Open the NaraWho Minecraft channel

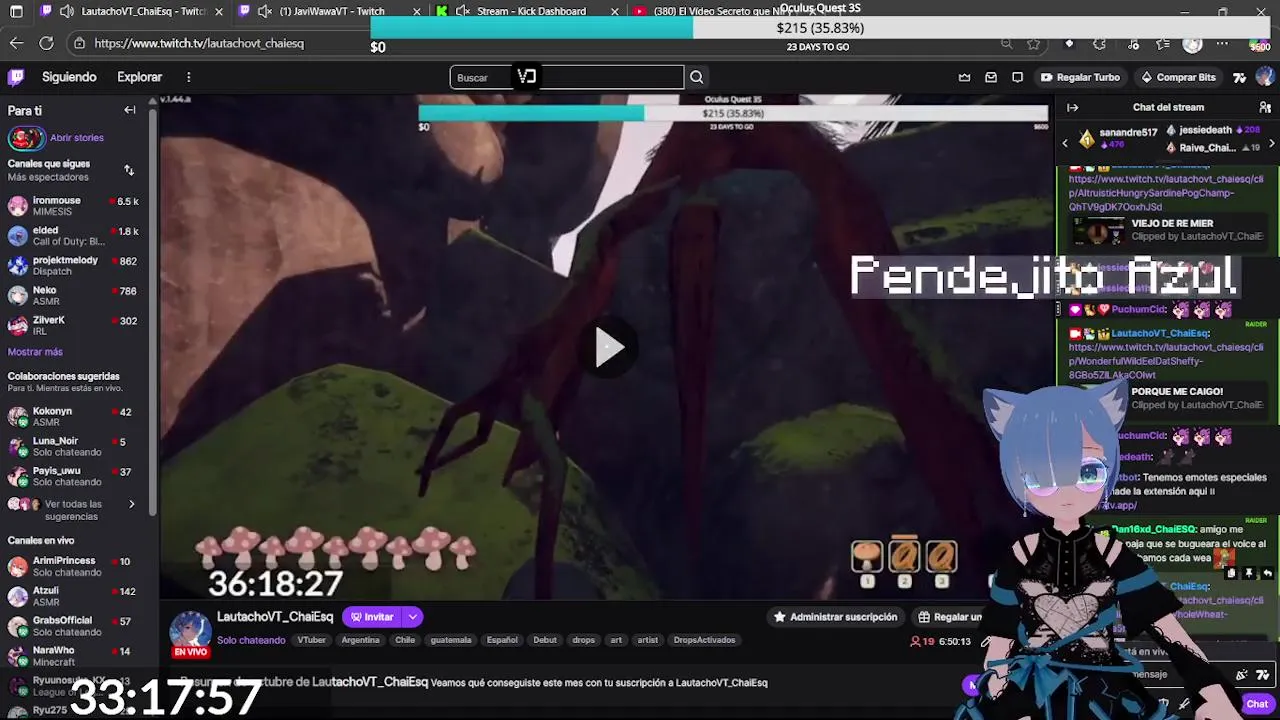pos(75,656)
